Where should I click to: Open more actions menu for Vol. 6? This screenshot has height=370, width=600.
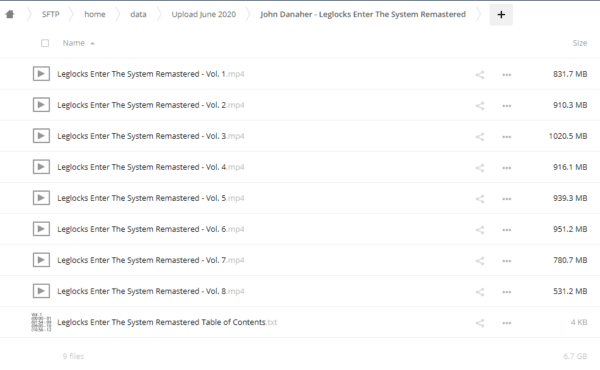(x=507, y=230)
